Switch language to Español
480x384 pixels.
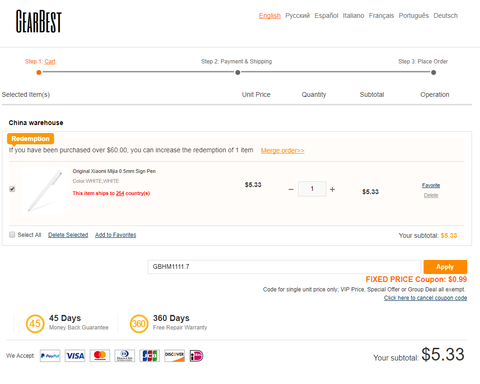point(326,16)
